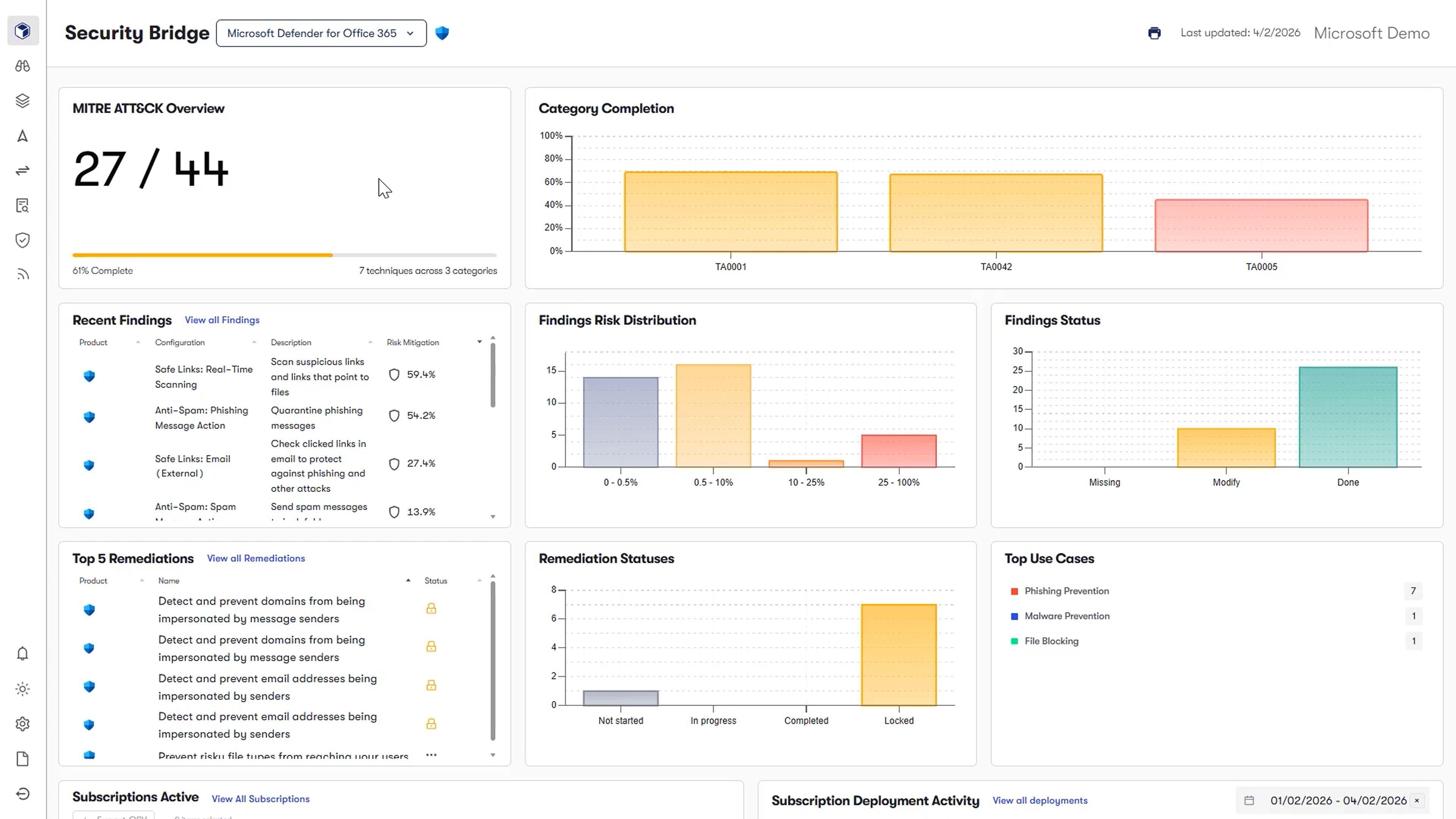The height and width of the screenshot is (819, 1456).
Task: Open the notifications bell icon
Action: tap(23, 653)
